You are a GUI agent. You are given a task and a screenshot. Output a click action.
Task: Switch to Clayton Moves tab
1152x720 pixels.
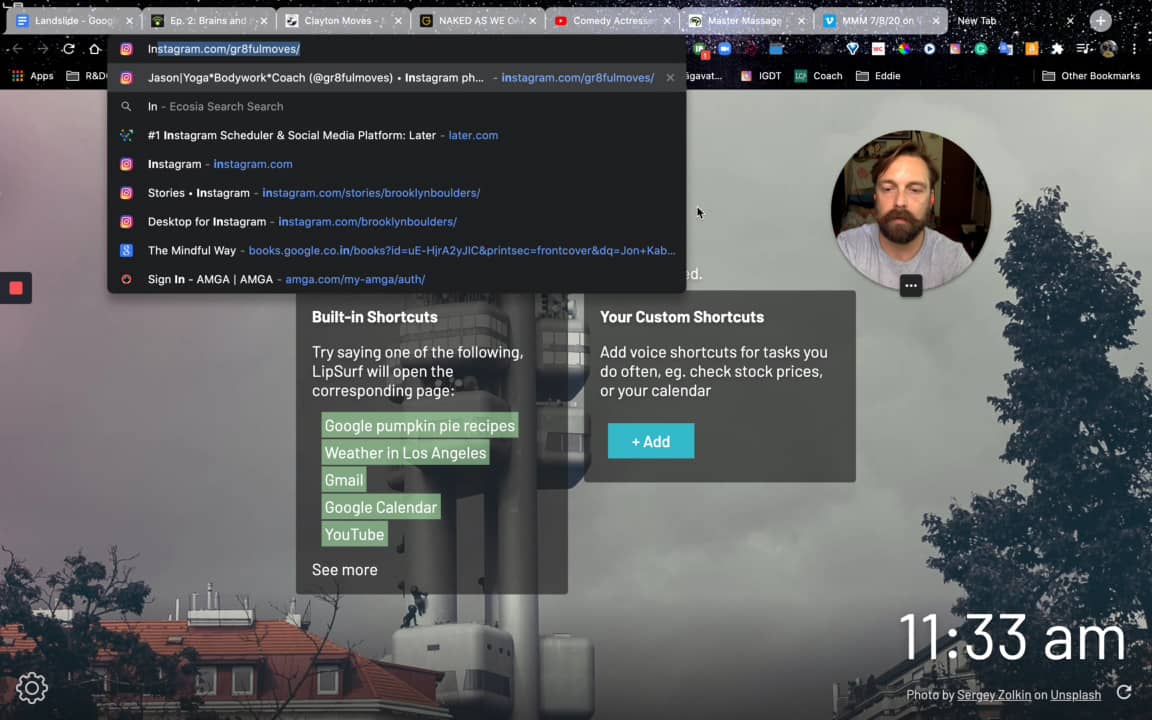pos(342,21)
